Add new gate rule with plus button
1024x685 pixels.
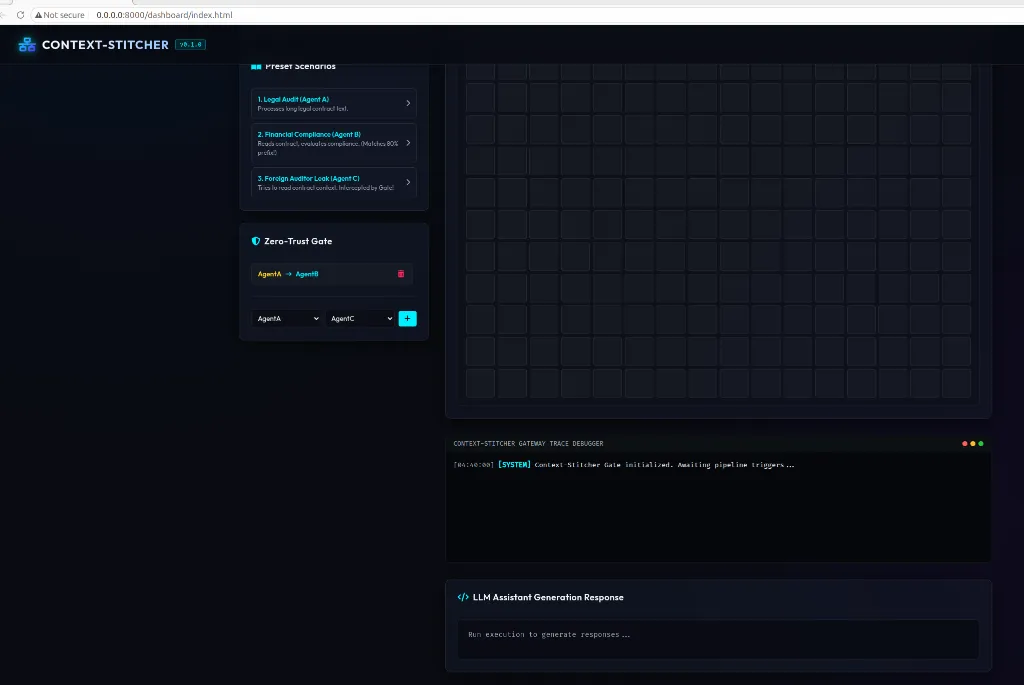pyautogui.click(x=408, y=319)
